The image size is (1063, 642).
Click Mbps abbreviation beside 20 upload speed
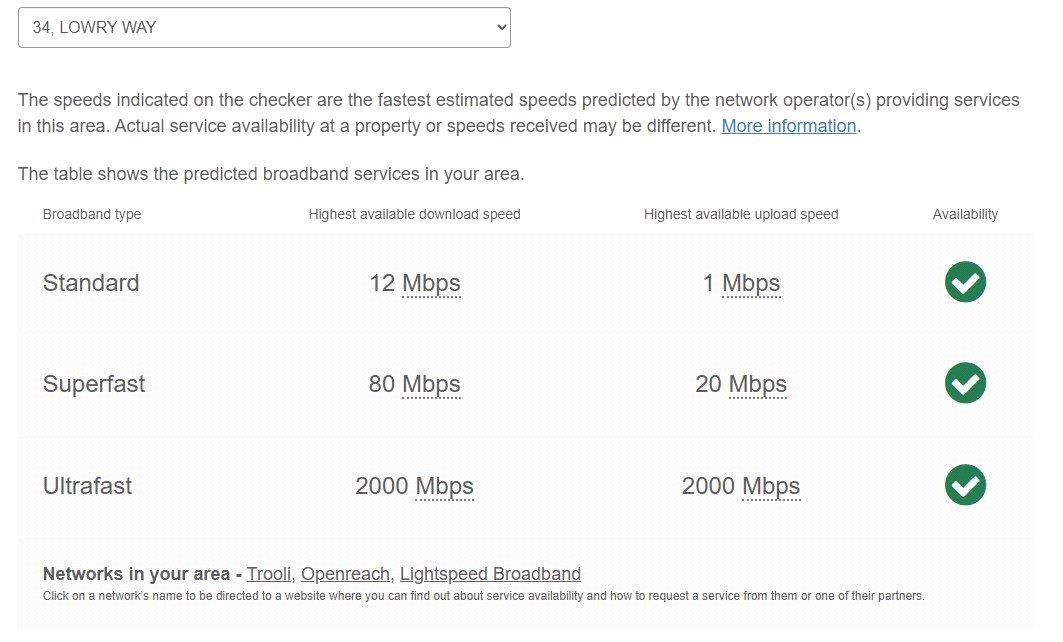click(x=758, y=384)
